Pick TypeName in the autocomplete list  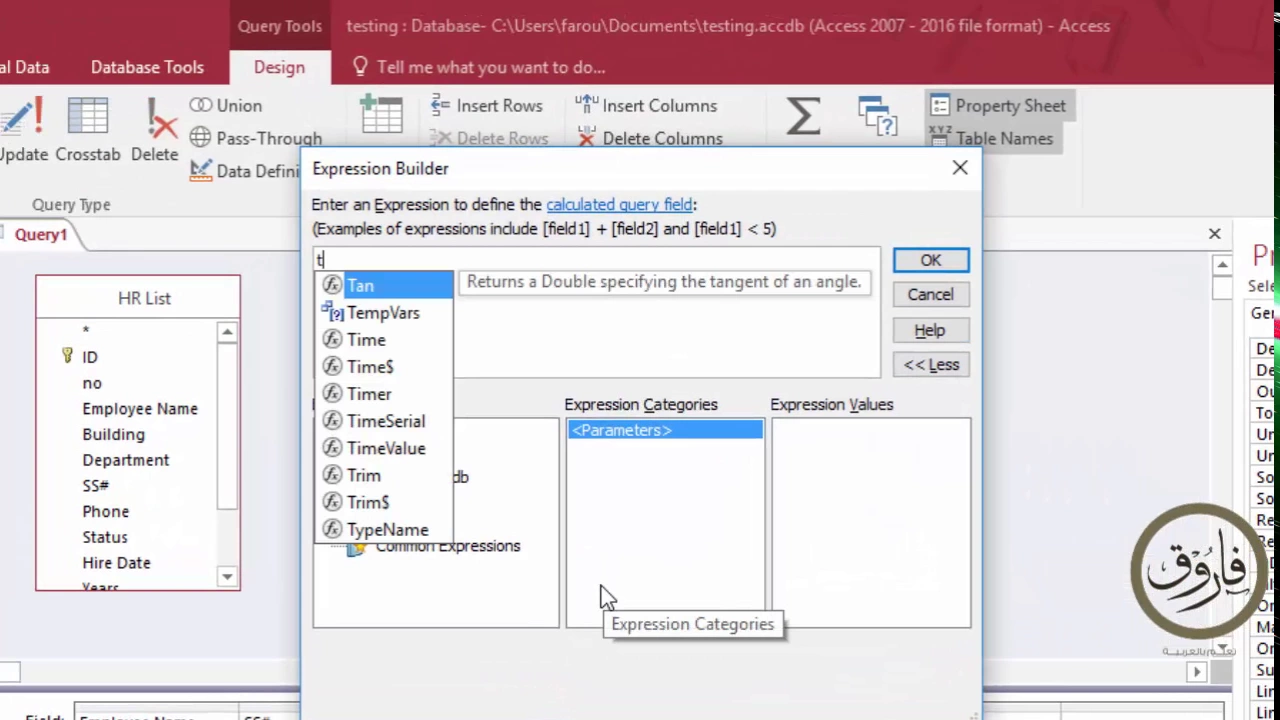[x=386, y=530]
